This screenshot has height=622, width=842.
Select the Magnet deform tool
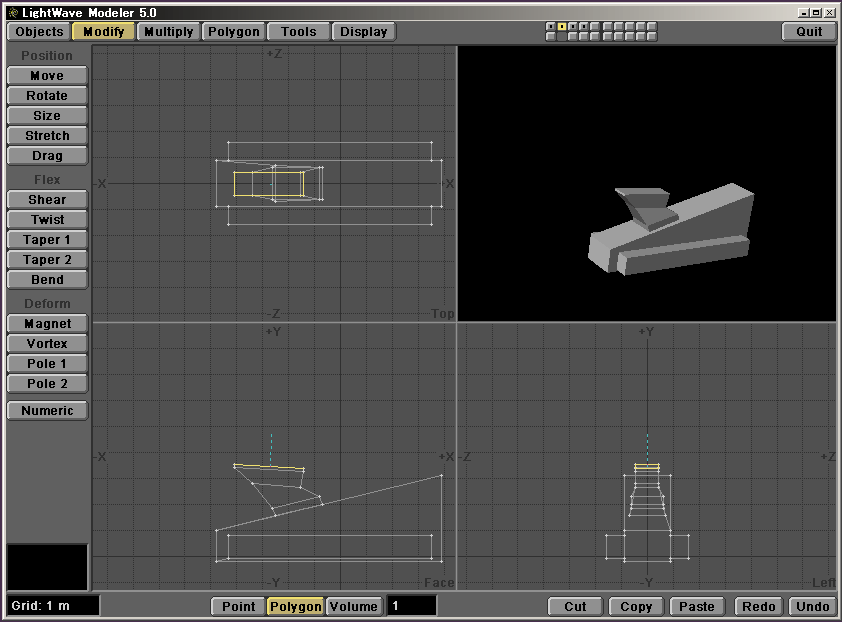coord(47,324)
